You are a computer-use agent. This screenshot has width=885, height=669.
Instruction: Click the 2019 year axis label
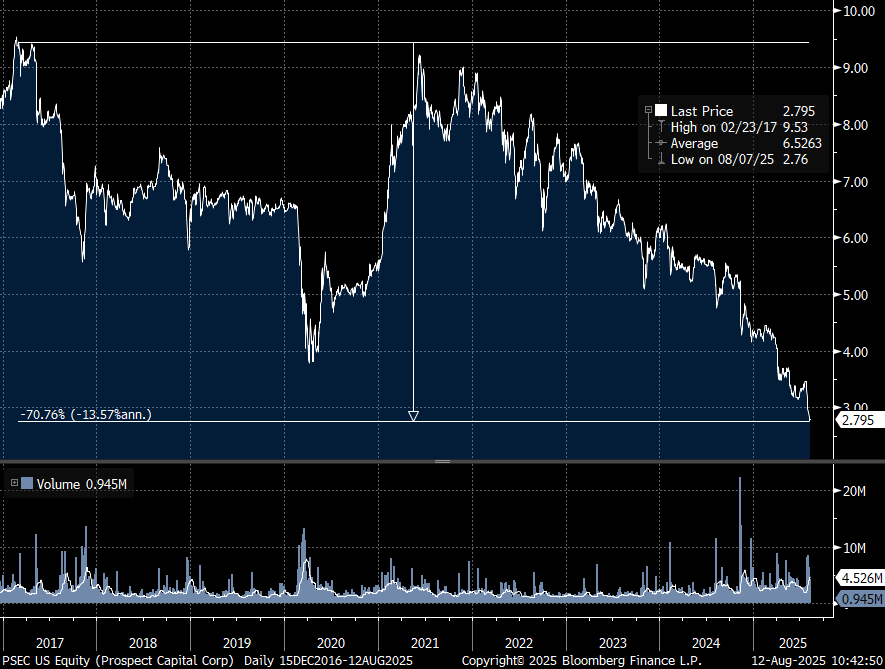pyautogui.click(x=237, y=643)
